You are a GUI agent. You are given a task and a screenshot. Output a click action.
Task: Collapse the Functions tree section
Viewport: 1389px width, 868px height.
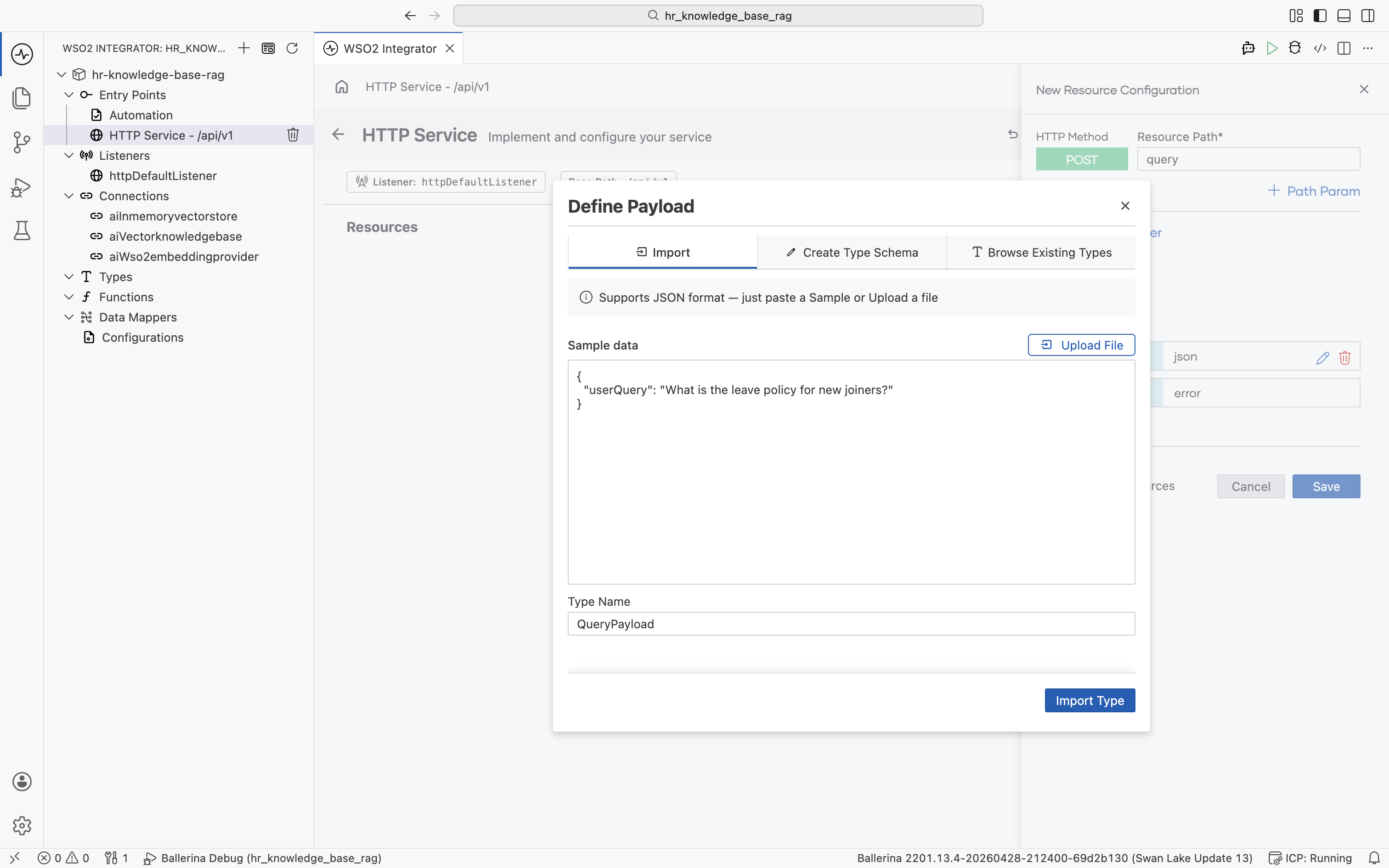tap(69, 297)
